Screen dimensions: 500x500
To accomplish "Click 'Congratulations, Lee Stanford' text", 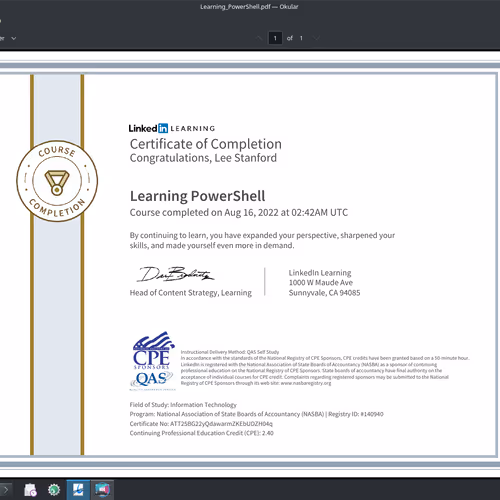I will click(203, 158).
